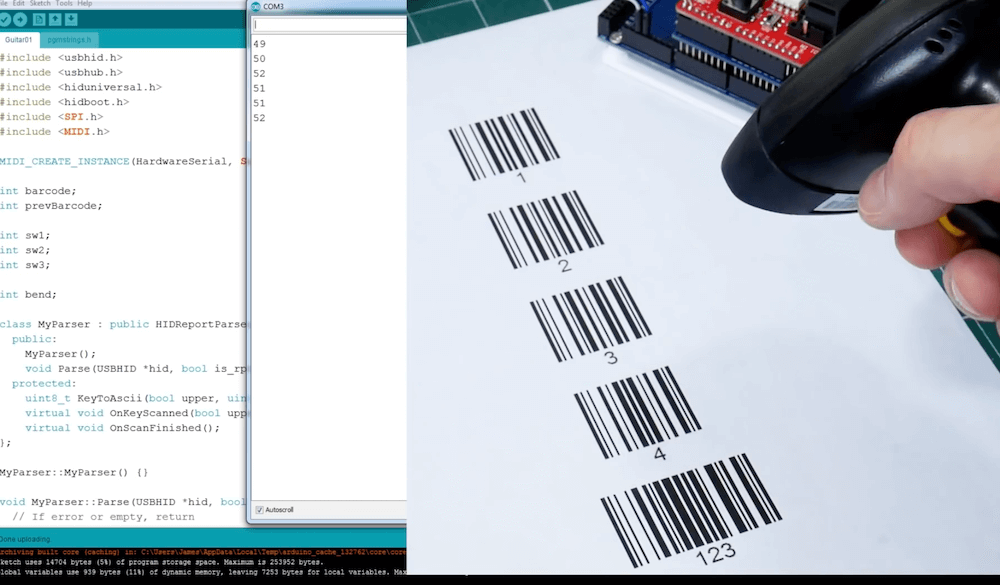The image size is (1000, 585).
Task: Click the line '#include <usbhid.h>'
Action: point(61,57)
